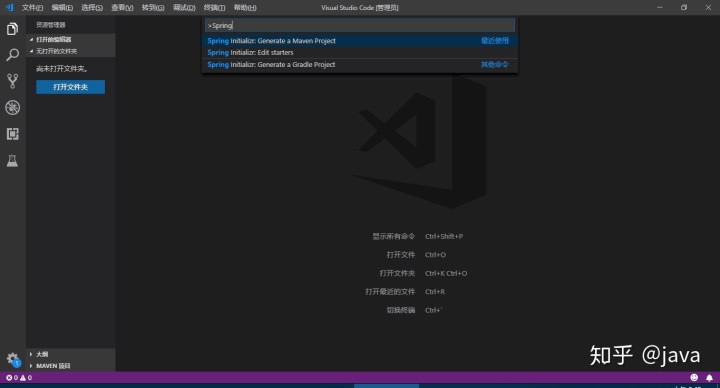This screenshot has height=388, width=720.
Task: Open notifications bell in status bar
Action: (709, 377)
